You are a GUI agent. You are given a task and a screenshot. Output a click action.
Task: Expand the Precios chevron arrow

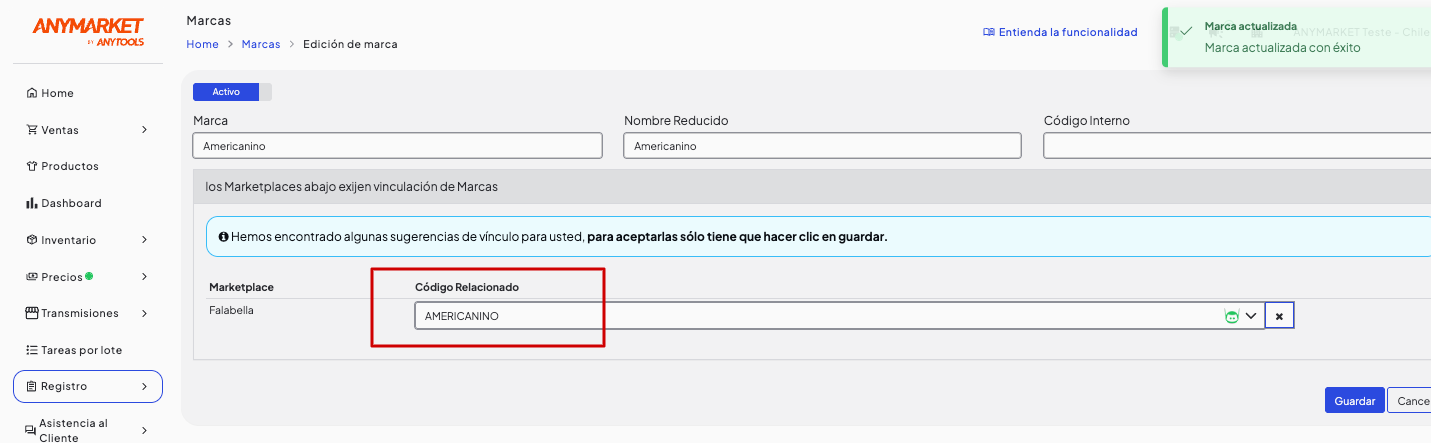coord(145,277)
